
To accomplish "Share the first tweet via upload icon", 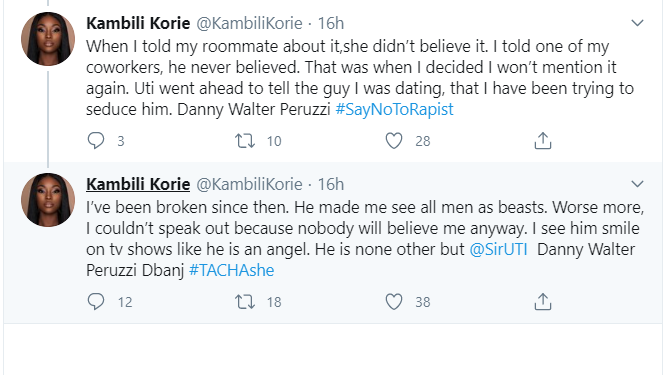I will coord(543,140).
